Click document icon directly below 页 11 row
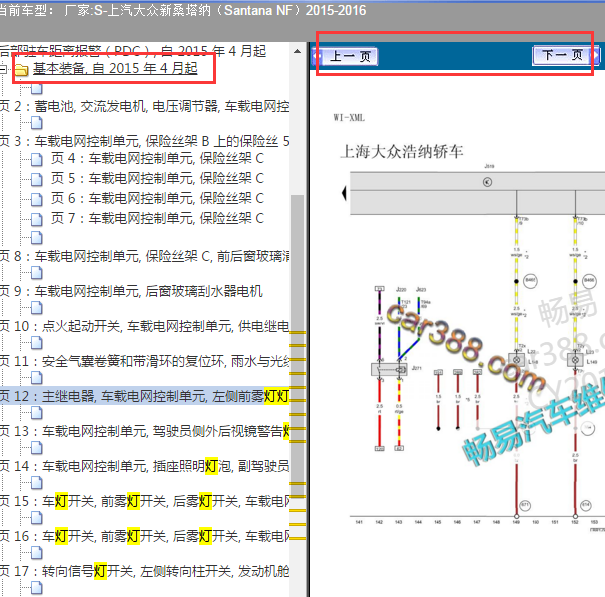605x597 pixels. click(x=37, y=378)
